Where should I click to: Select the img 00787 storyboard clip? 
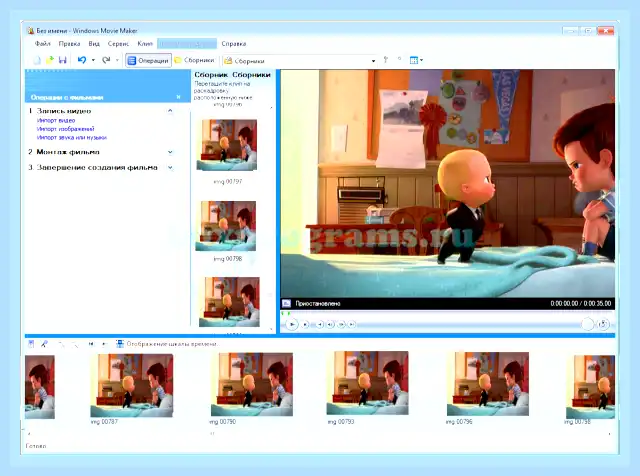(131, 385)
